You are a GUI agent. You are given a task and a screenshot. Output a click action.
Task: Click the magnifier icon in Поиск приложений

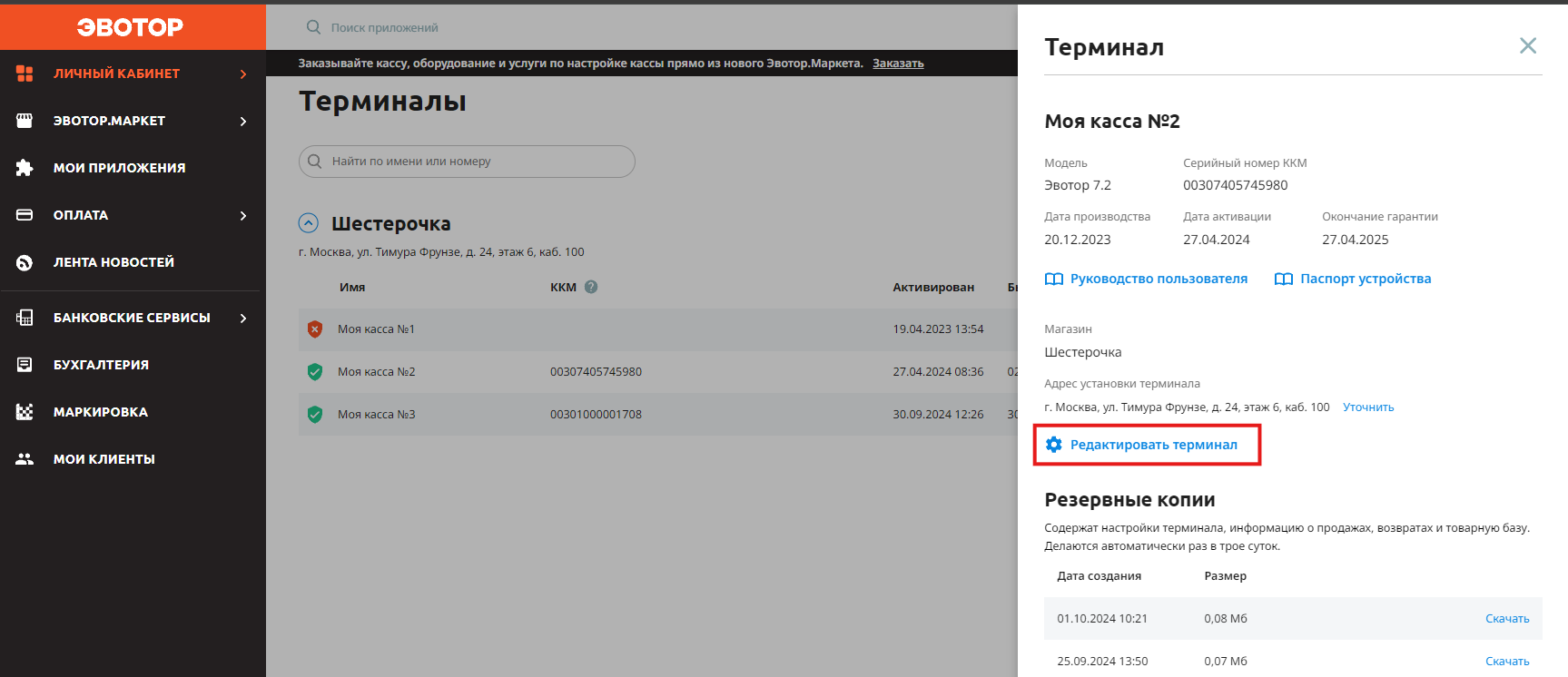(x=313, y=27)
